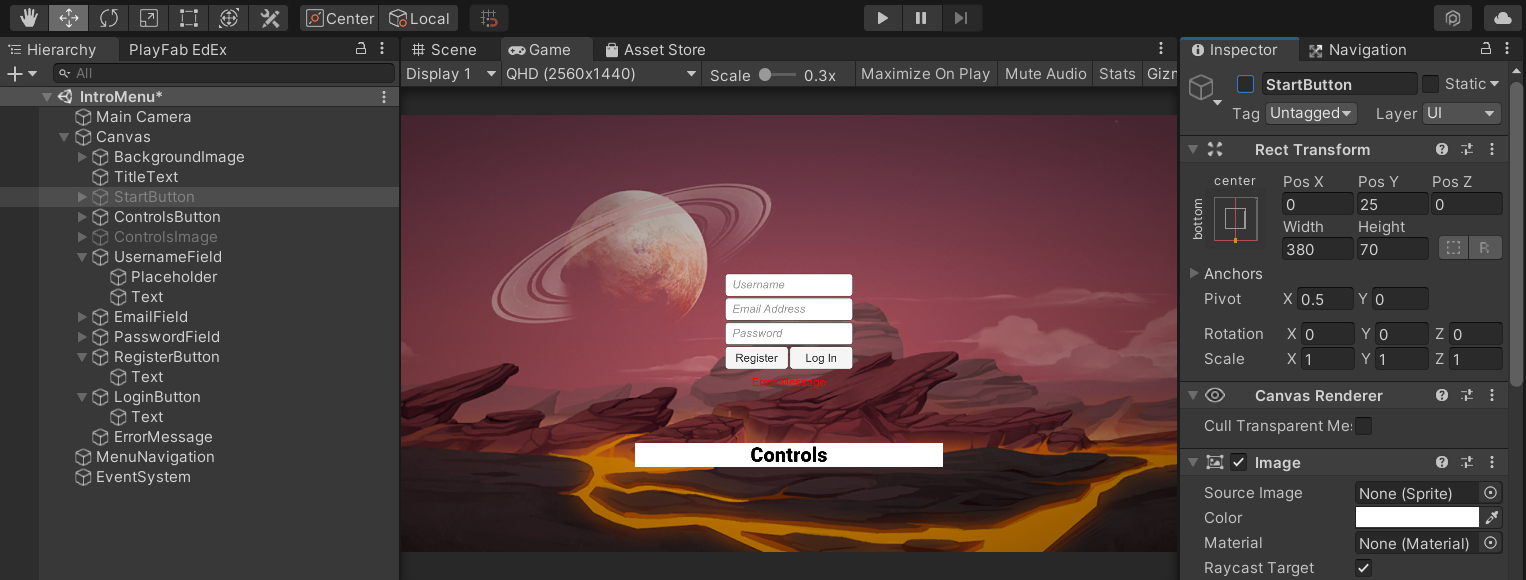Pick Source Image sprite object
The height and width of the screenshot is (580, 1526).
1491,493
